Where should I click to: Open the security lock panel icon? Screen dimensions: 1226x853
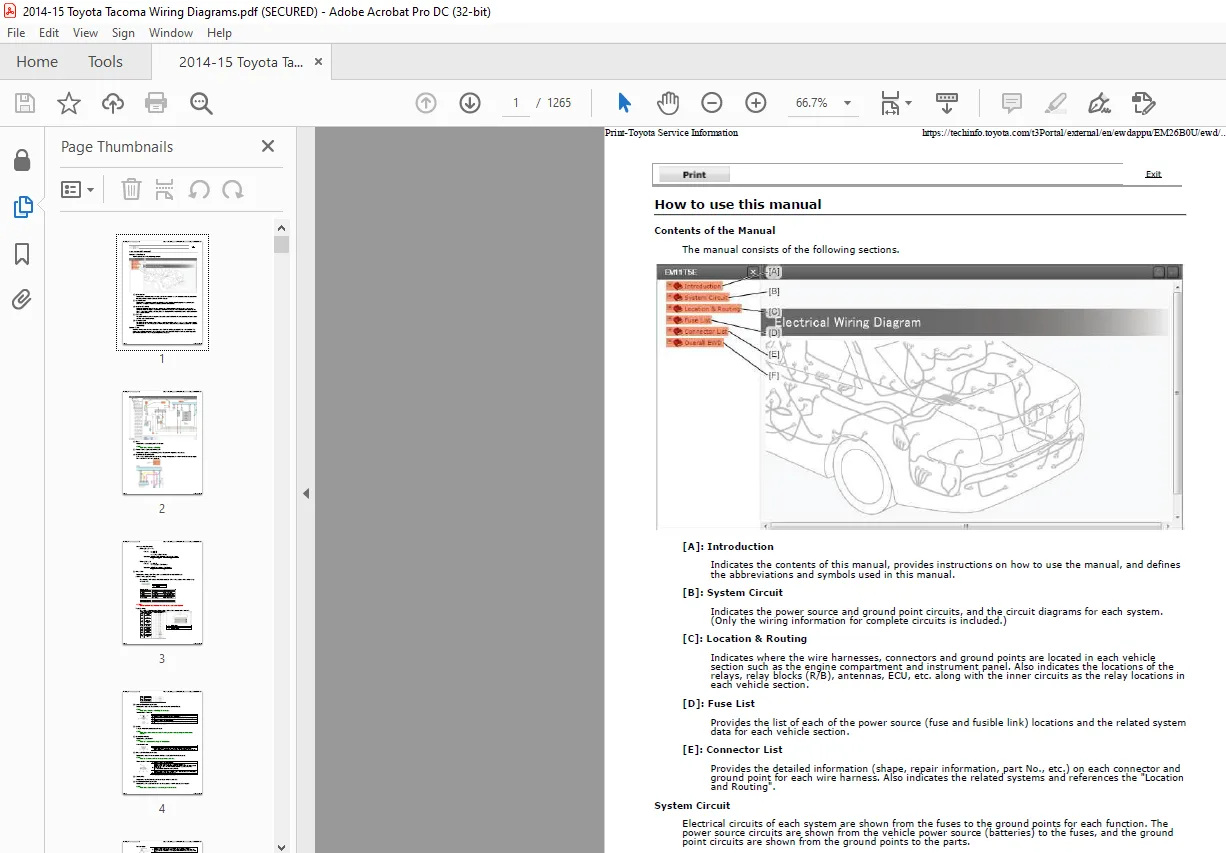[22, 160]
